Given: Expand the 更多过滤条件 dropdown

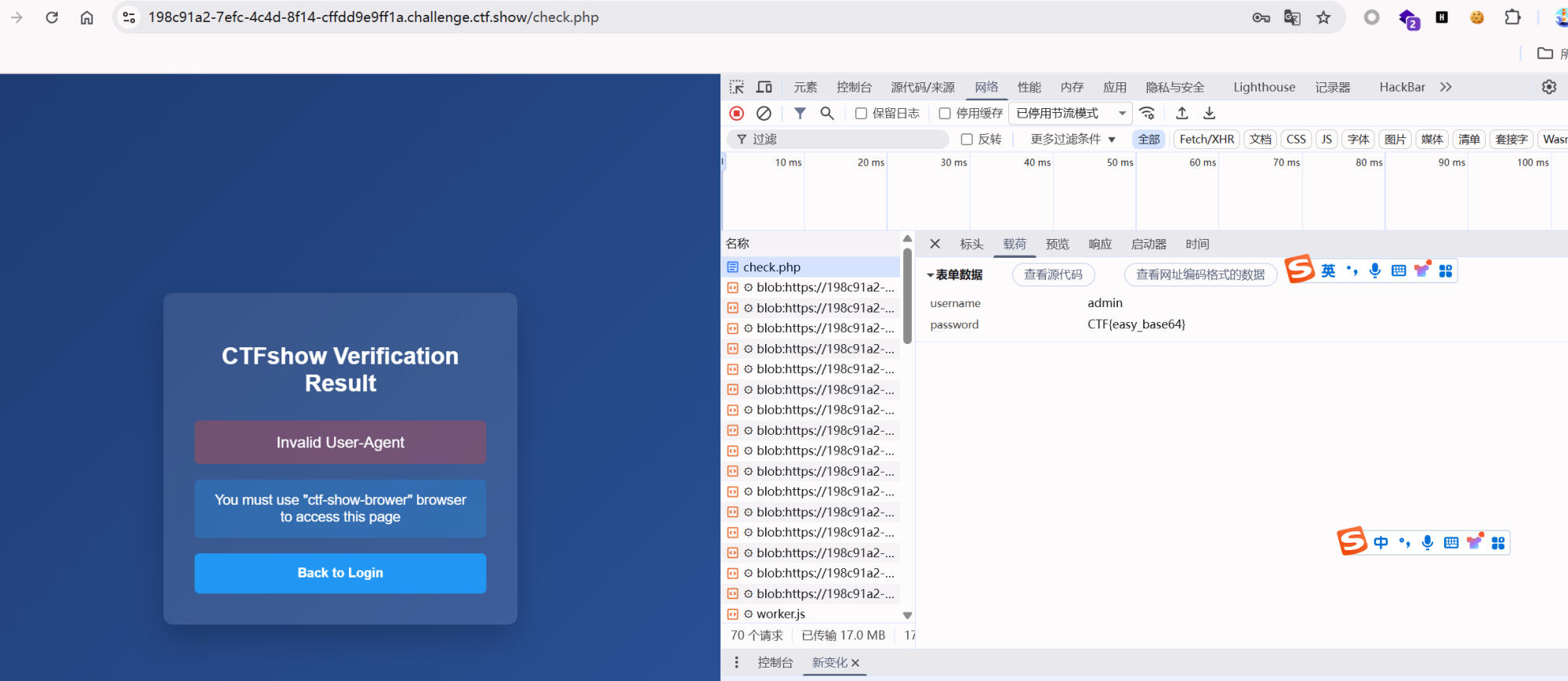Looking at the screenshot, I should click(x=1072, y=139).
